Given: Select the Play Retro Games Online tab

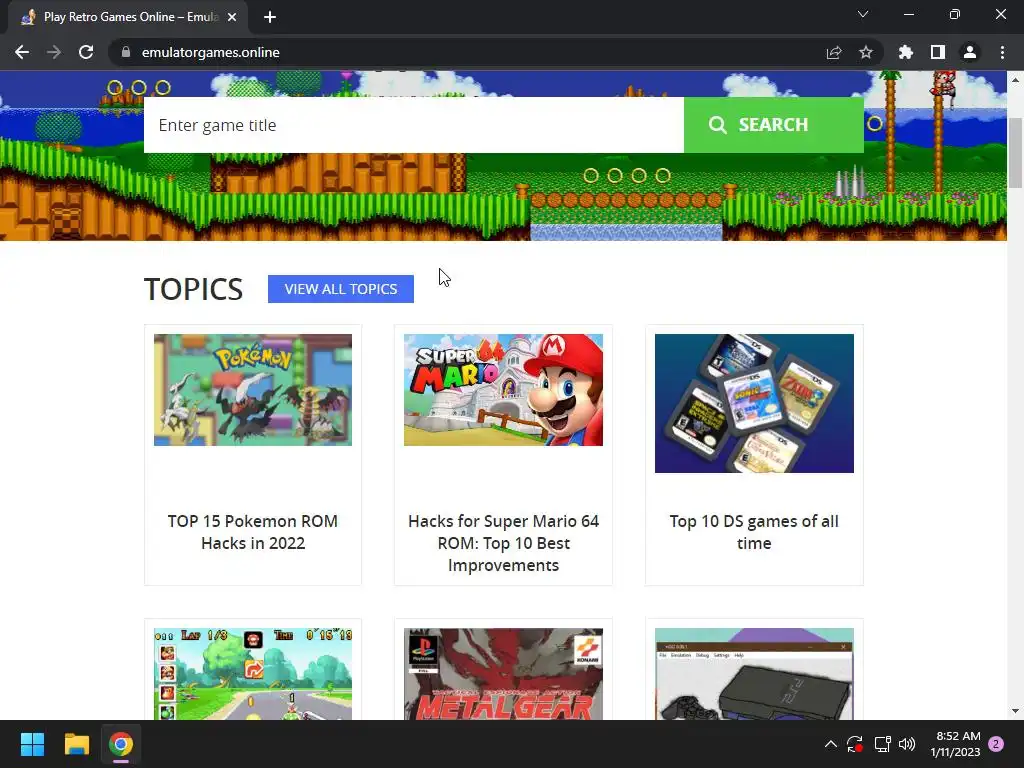Looking at the screenshot, I should click(128, 17).
